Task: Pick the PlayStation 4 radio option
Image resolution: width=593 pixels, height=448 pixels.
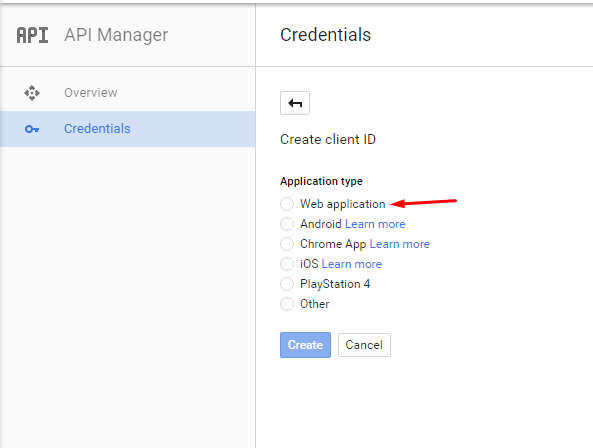Action: click(x=287, y=284)
